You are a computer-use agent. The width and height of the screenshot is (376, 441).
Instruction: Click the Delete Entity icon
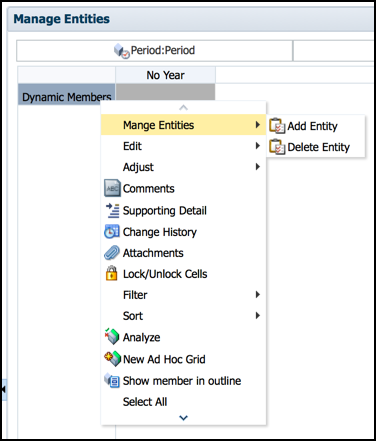[277, 147]
